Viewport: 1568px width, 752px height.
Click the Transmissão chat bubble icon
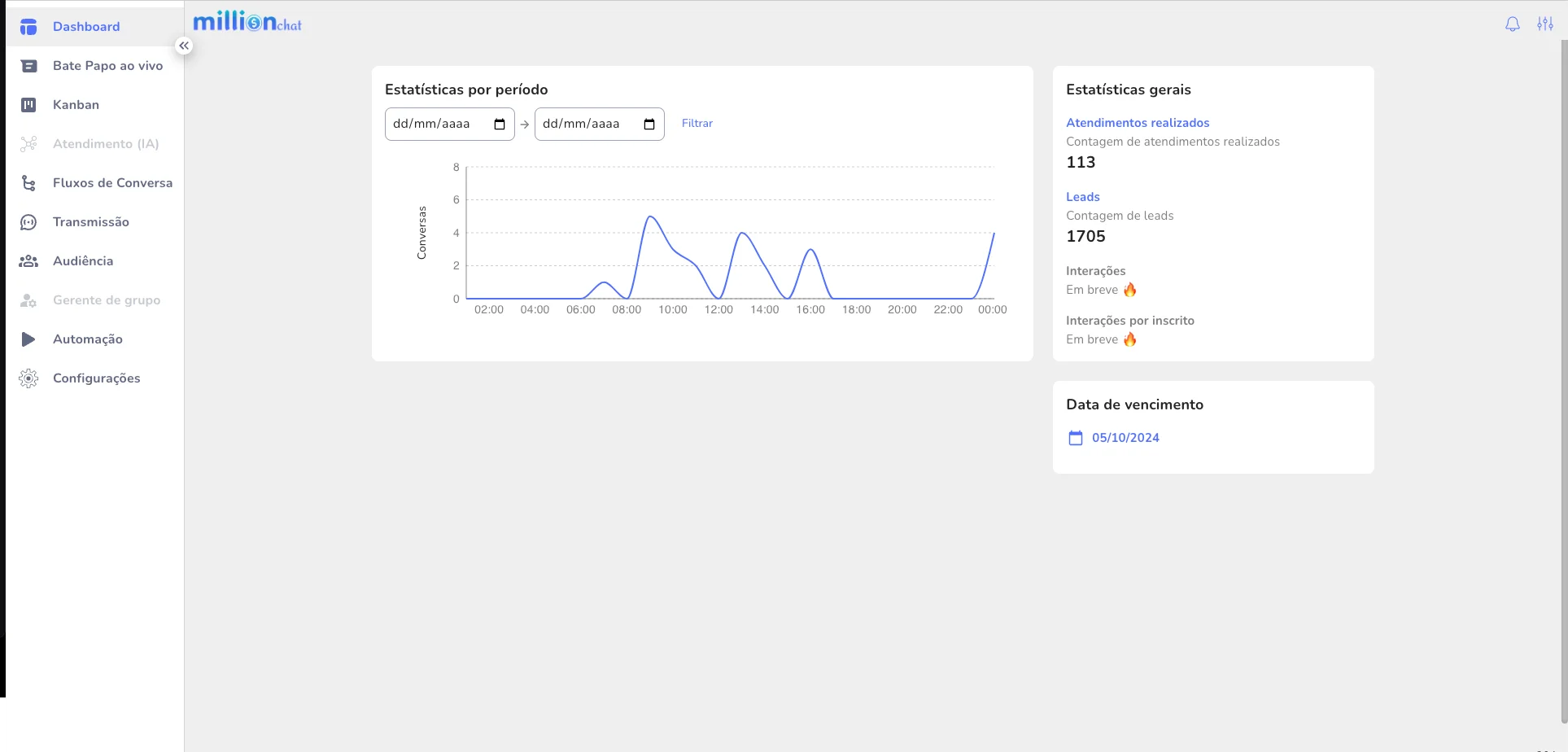[x=28, y=222]
